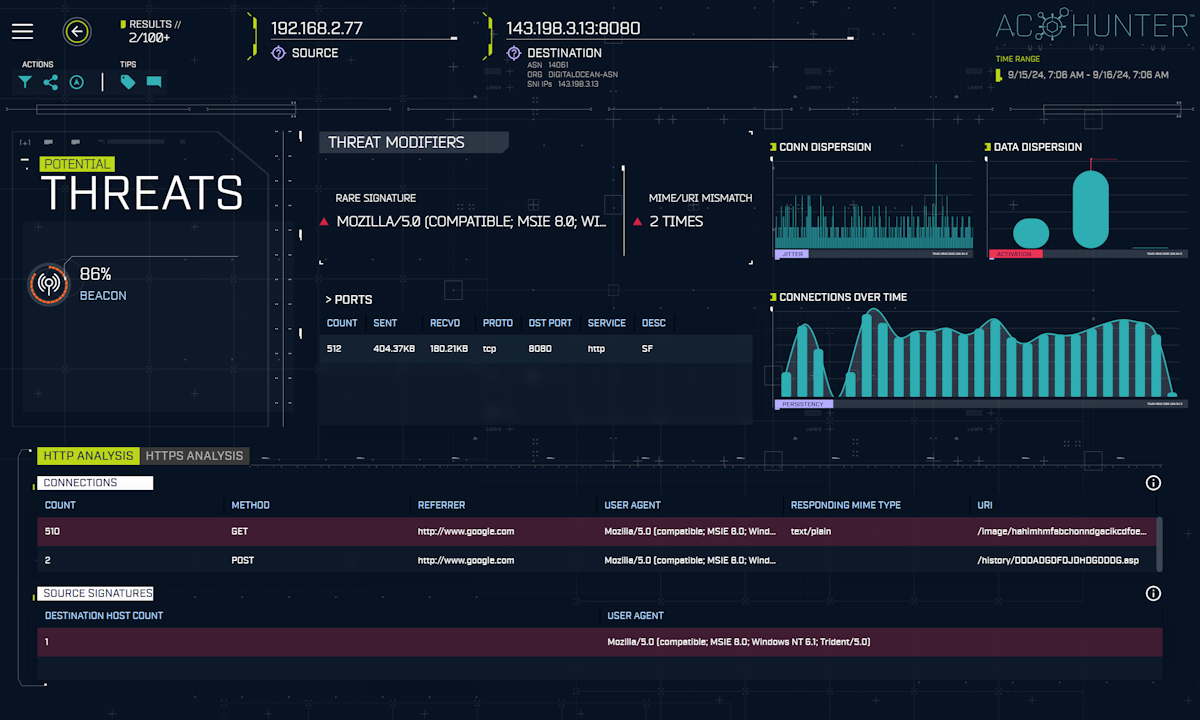
Task: Click the Source target icon
Action: (278, 53)
